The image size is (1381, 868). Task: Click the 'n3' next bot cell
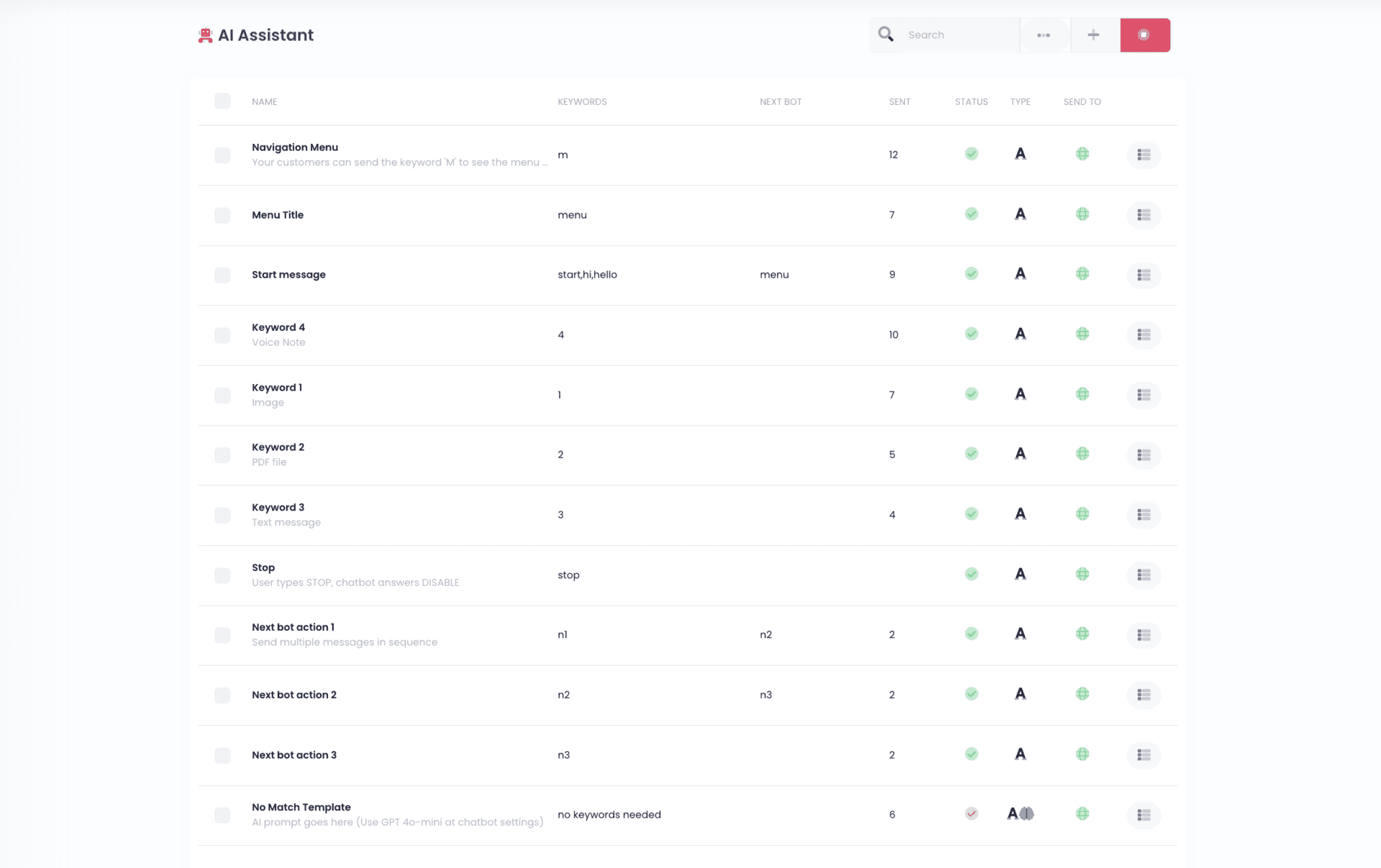pyautogui.click(x=765, y=695)
